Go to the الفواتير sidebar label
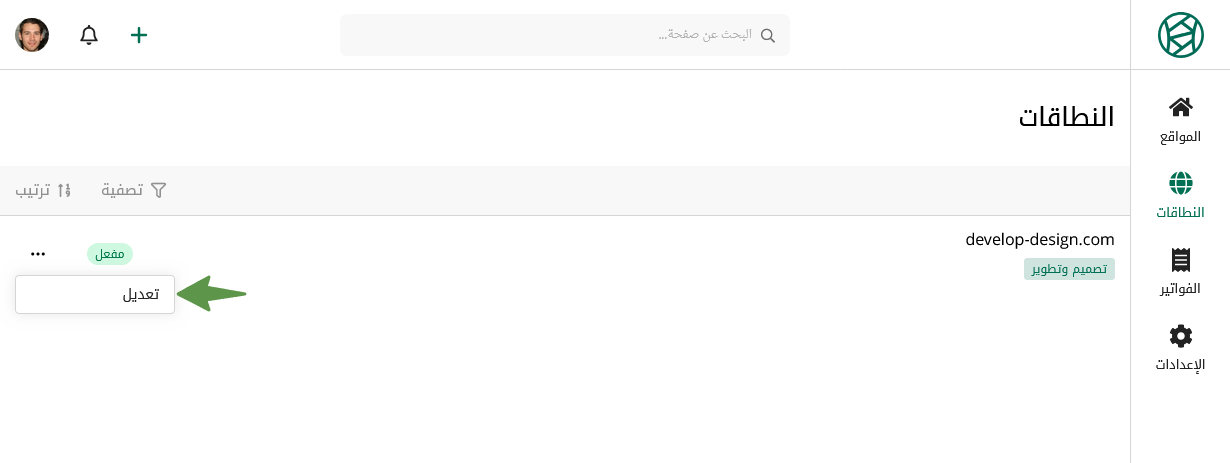This screenshot has width=1230, height=463. pyautogui.click(x=1180, y=289)
